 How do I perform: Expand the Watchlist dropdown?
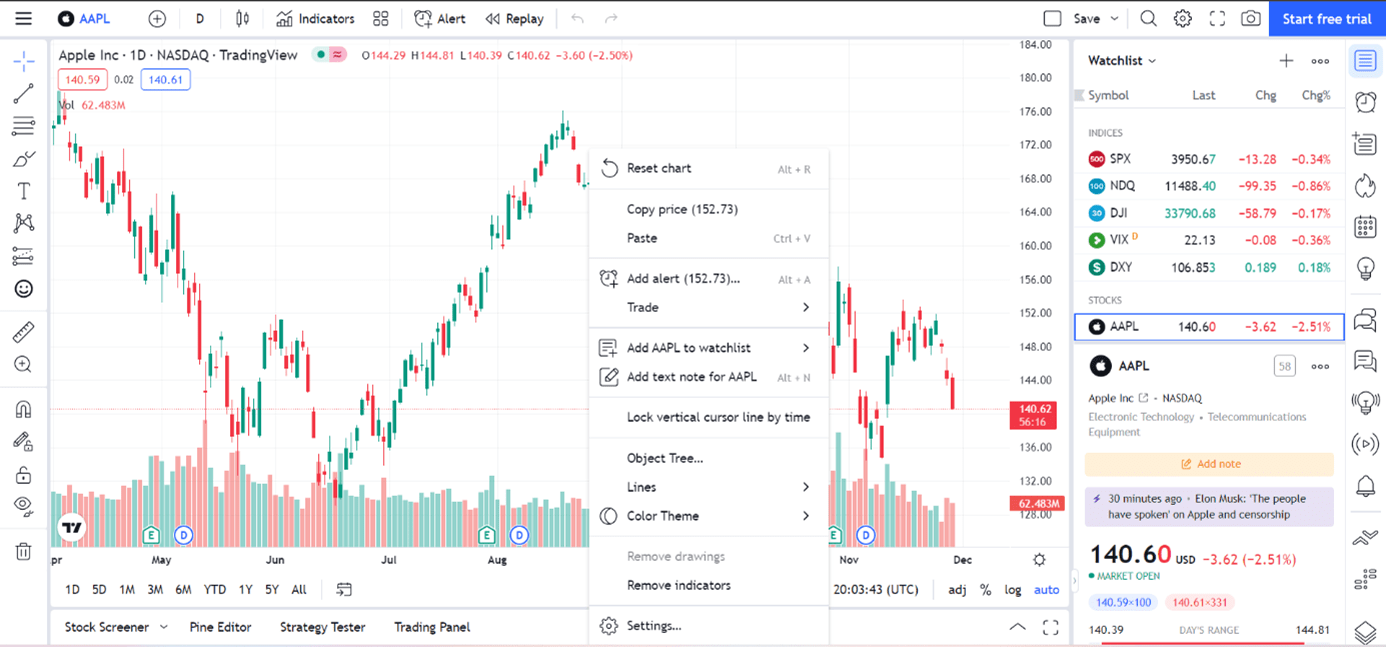(1122, 61)
